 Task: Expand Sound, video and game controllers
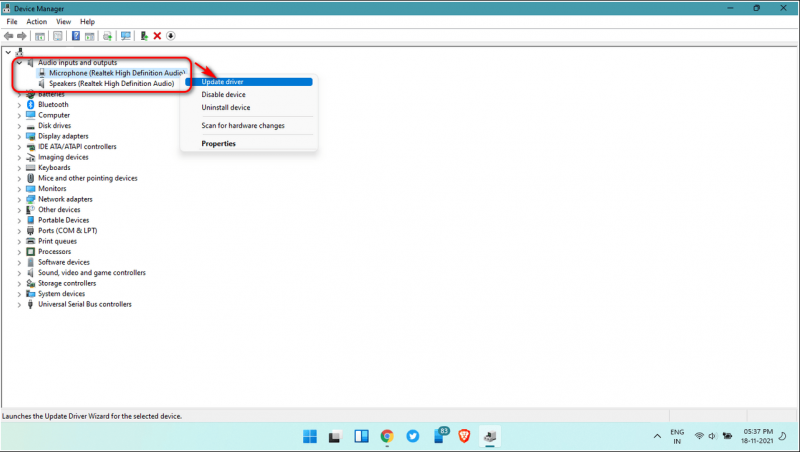(x=19, y=273)
